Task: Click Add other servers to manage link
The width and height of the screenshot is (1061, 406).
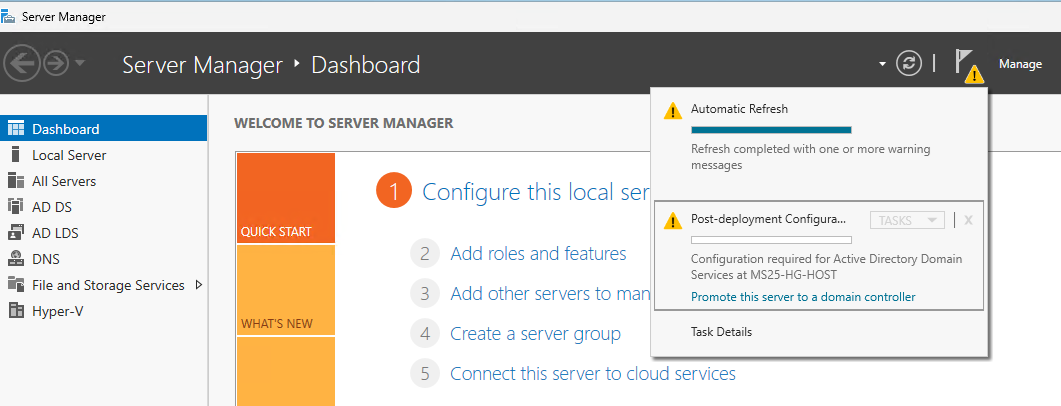Action: [550, 294]
